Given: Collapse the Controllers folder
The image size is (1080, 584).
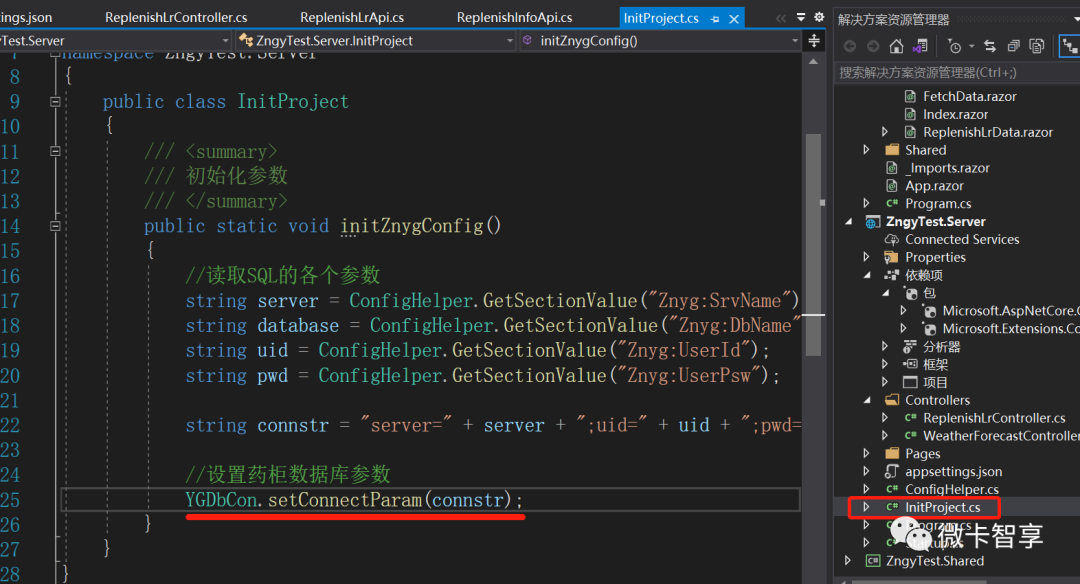Looking at the screenshot, I should tap(866, 400).
